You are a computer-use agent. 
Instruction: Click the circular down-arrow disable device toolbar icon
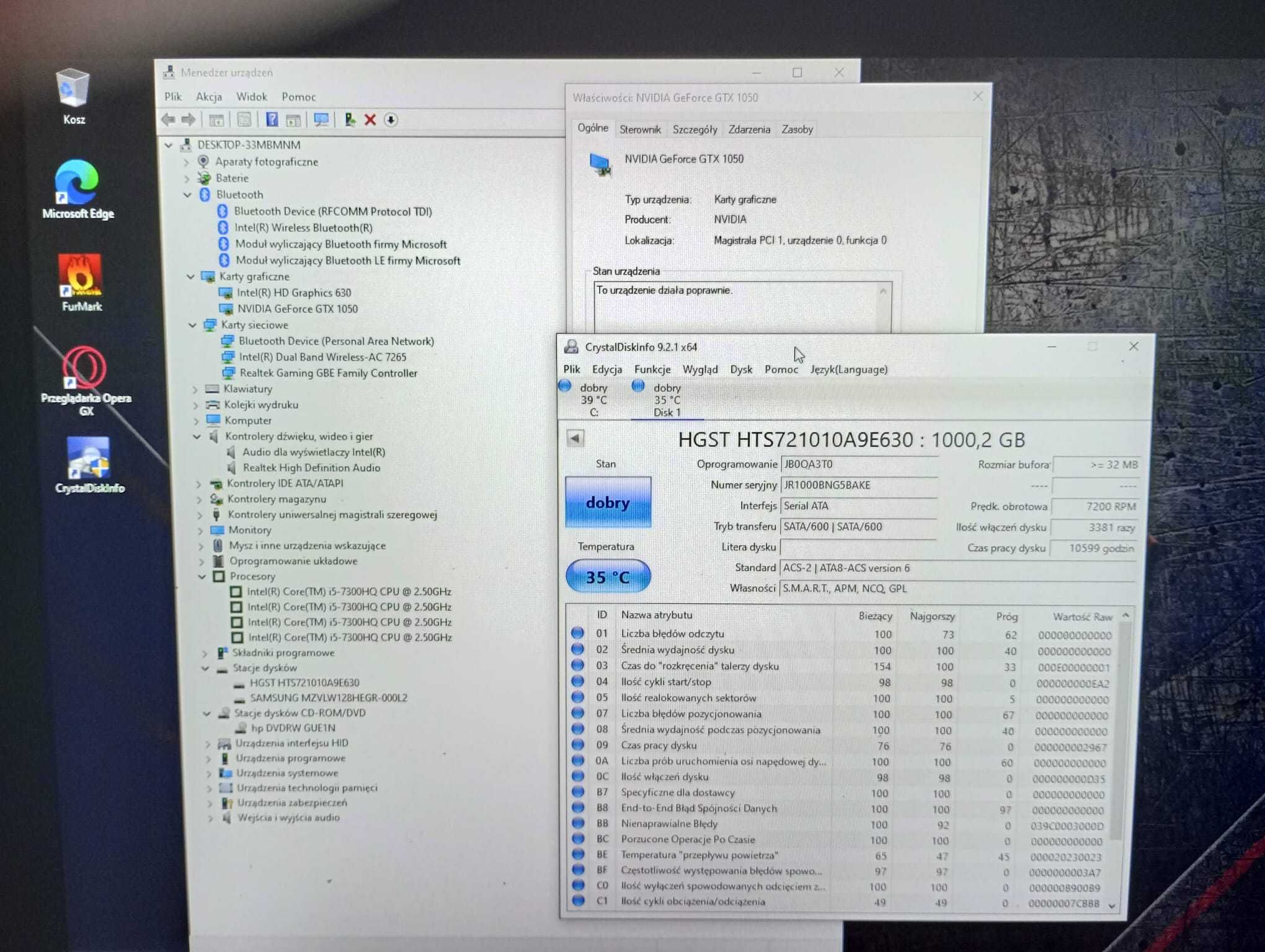[391, 120]
